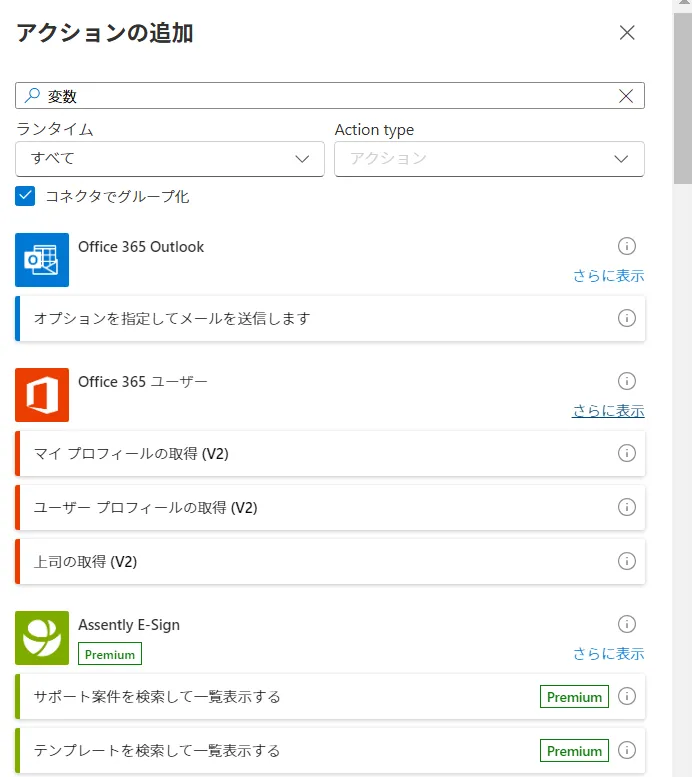Open the ランタイム dropdown
Viewport: 692px width, 777px height.
tap(170, 159)
